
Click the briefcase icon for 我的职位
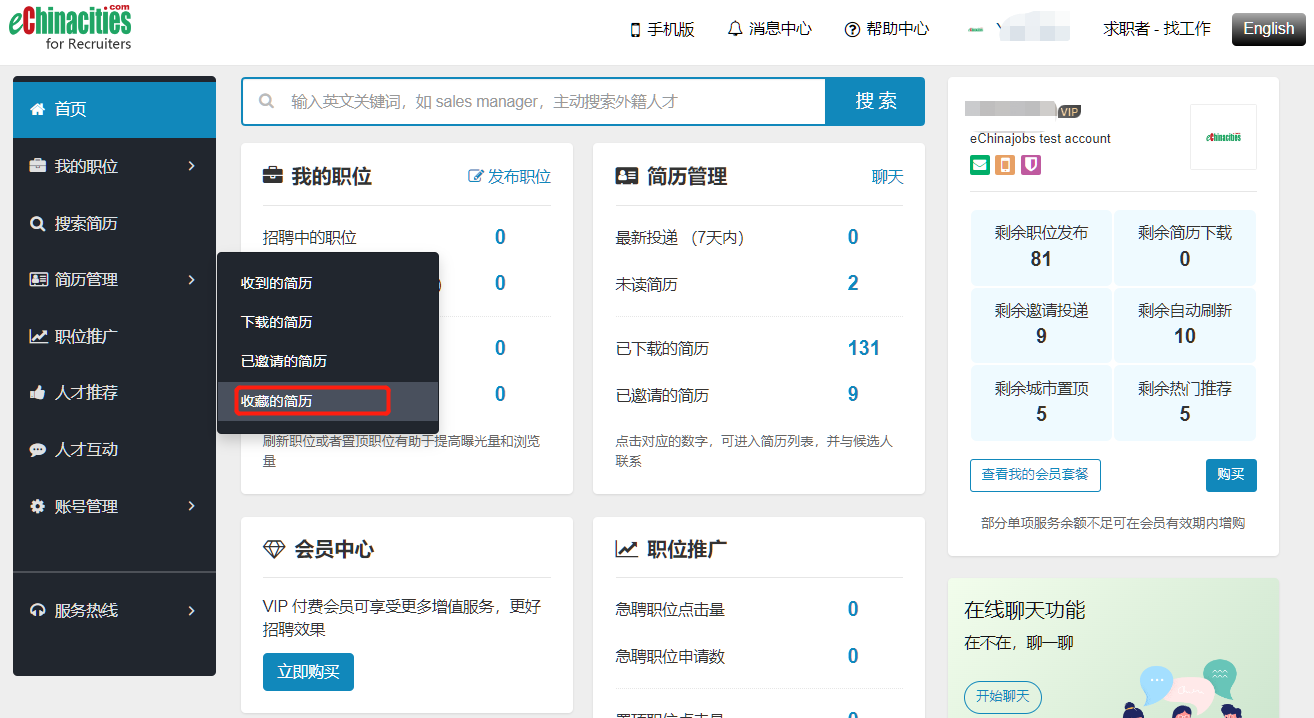[38, 166]
